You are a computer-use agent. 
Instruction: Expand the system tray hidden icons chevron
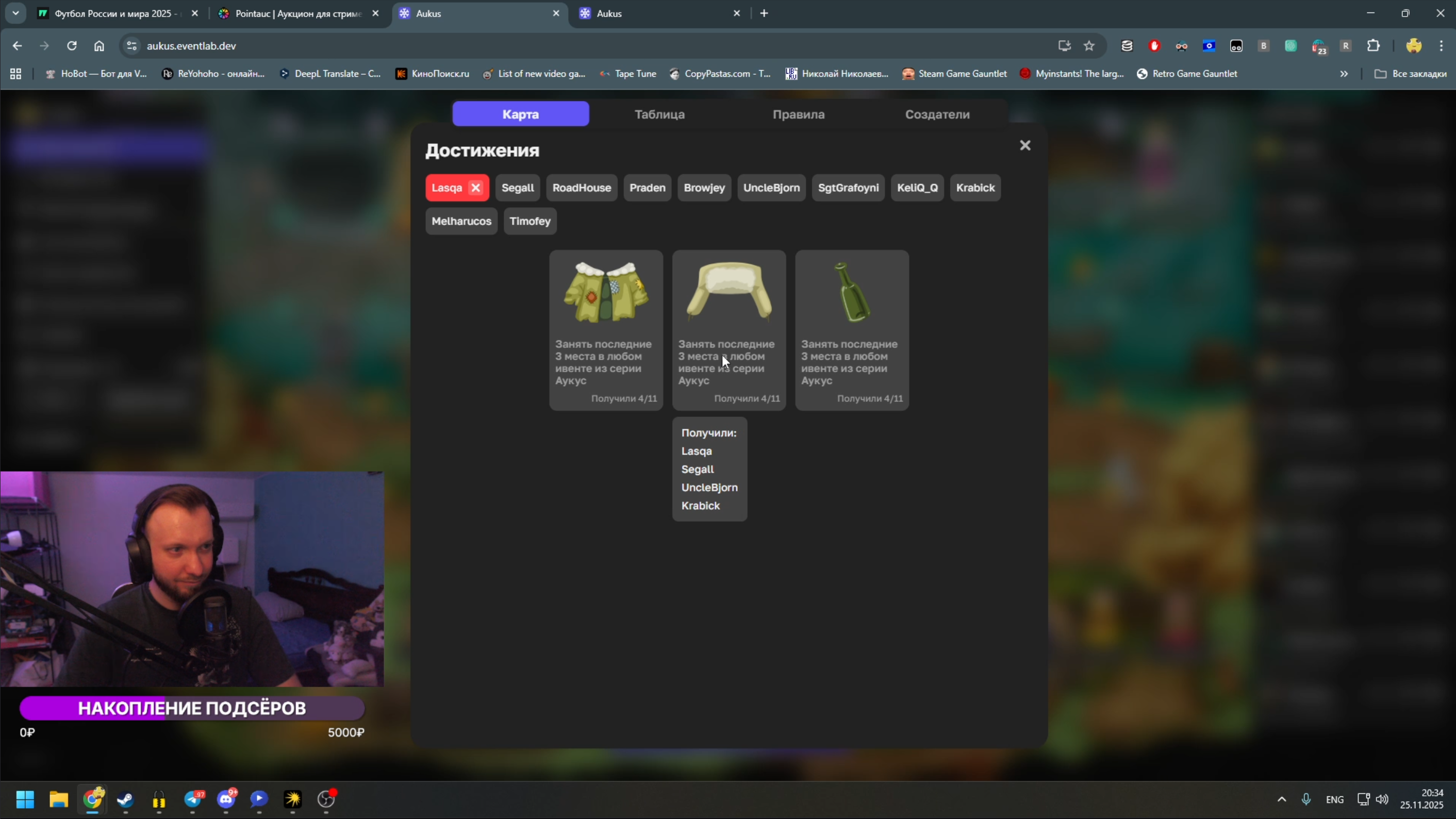click(x=1281, y=799)
